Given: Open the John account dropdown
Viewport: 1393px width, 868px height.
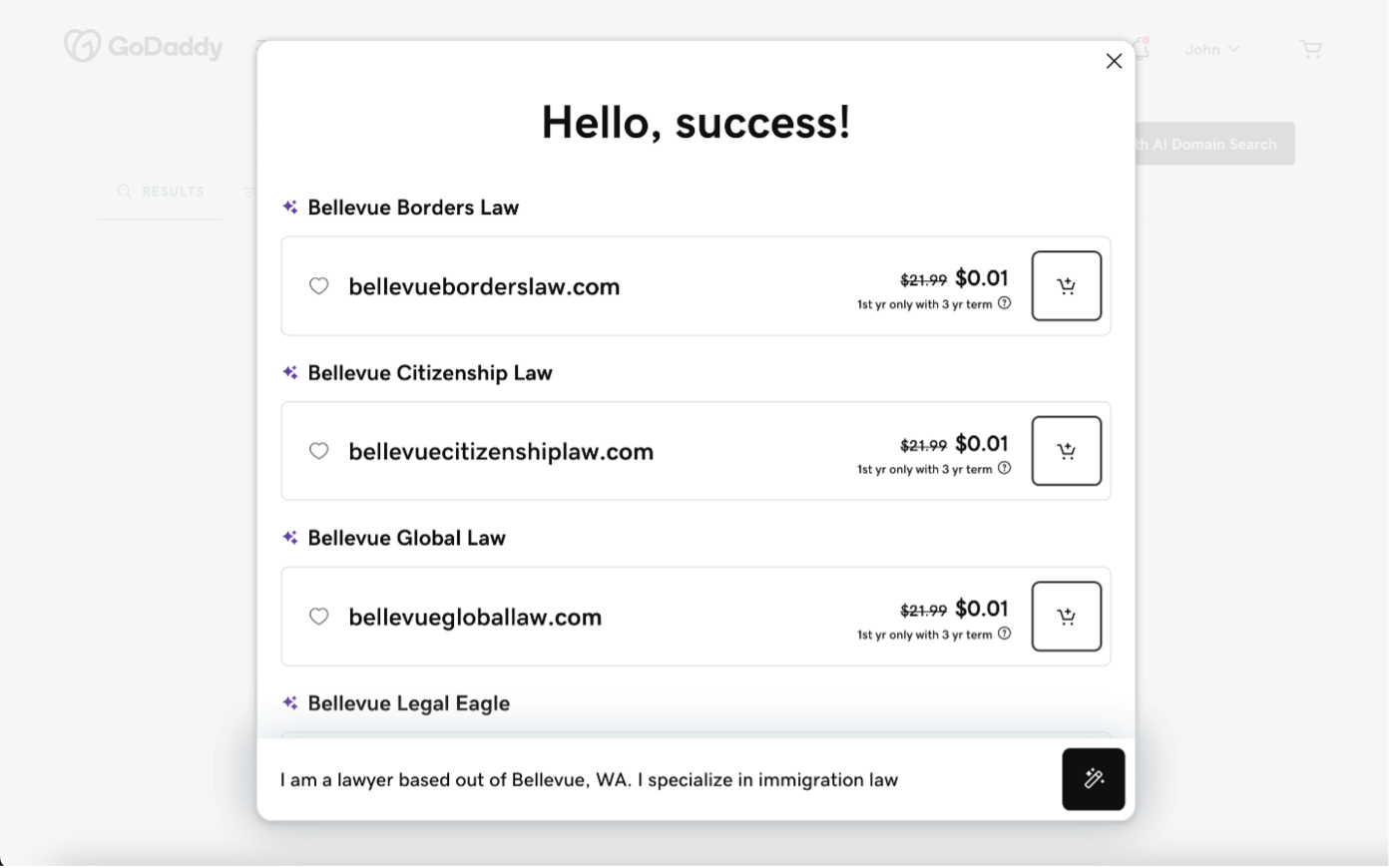Looking at the screenshot, I should click(x=1211, y=49).
